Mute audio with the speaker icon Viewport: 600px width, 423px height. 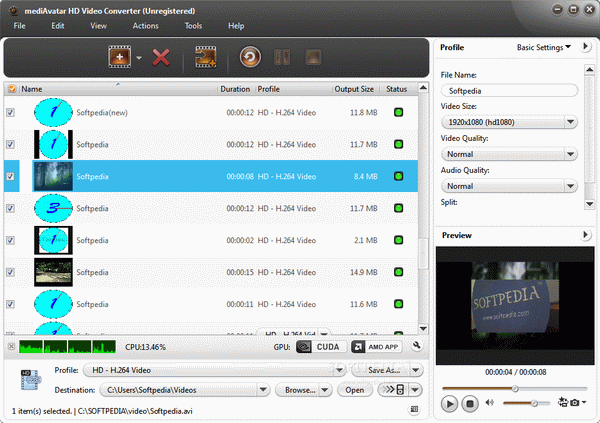[489, 402]
